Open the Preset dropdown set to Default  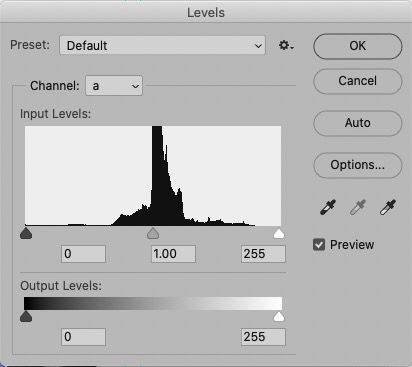click(162, 45)
